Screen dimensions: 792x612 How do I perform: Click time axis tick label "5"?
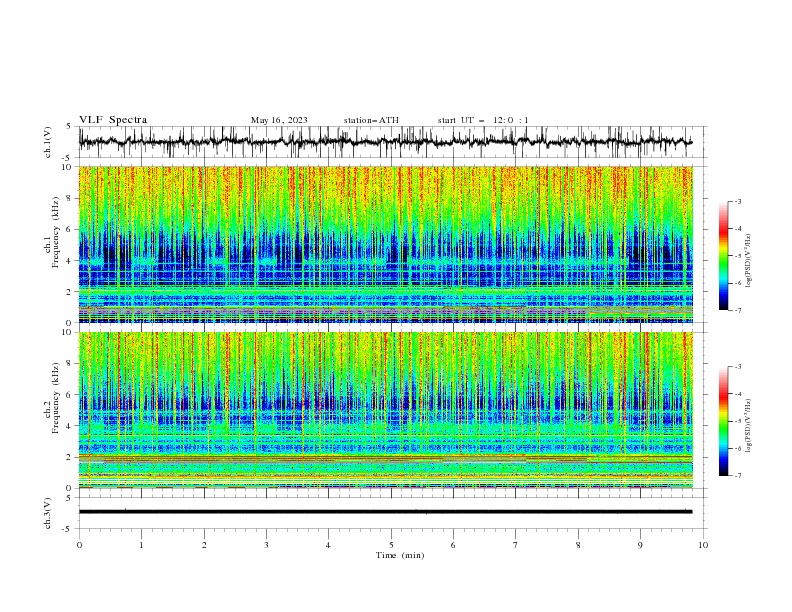[x=391, y=545]
